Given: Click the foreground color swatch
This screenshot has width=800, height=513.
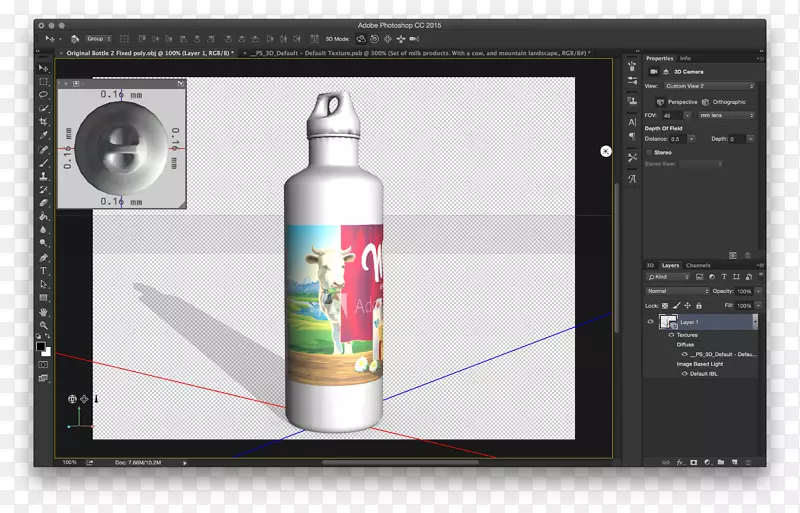Looking at the screenshot, I should [x=41, y=347].
